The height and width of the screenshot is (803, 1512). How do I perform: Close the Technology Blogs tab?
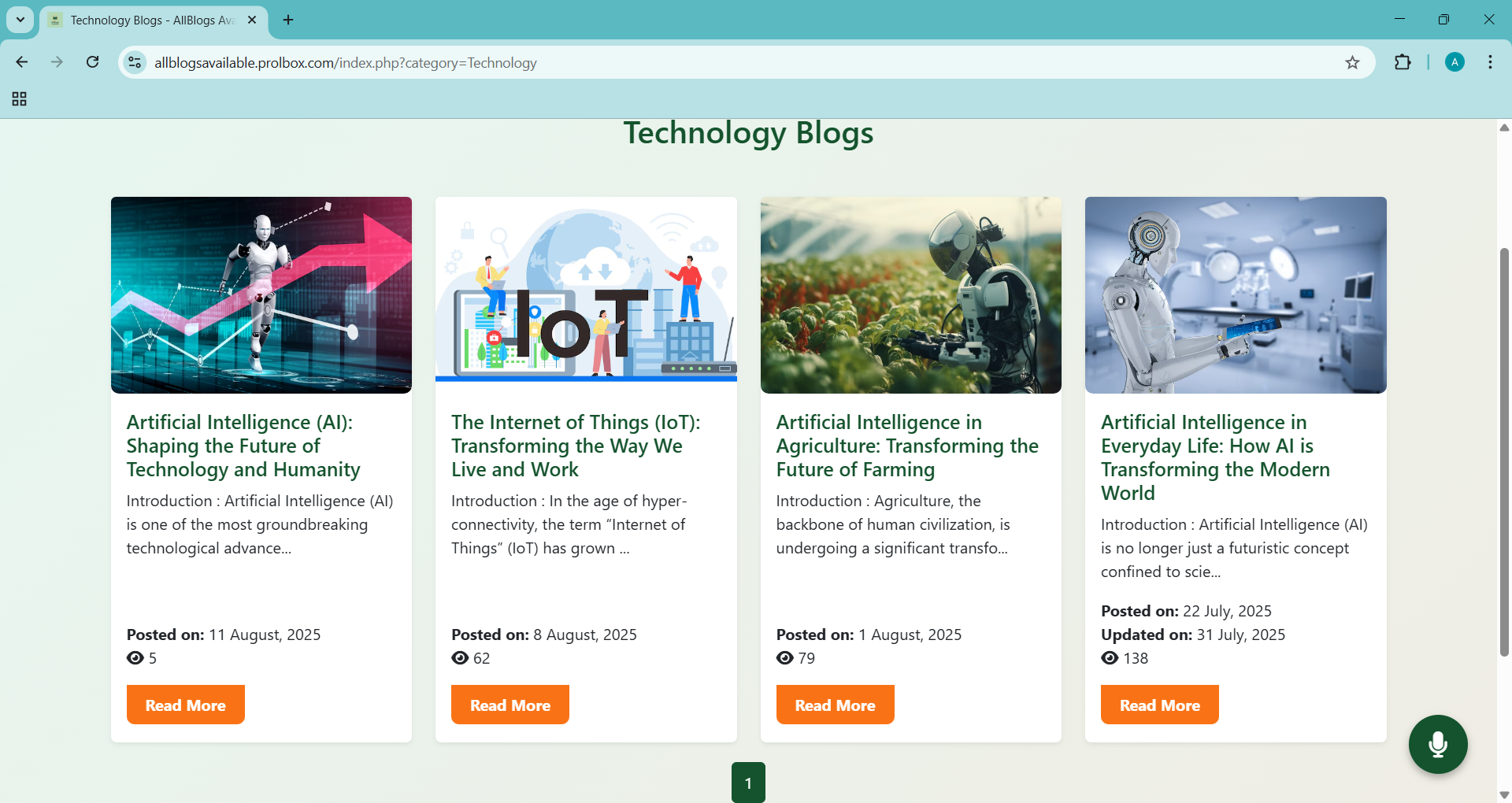click(x=252, y=20)
